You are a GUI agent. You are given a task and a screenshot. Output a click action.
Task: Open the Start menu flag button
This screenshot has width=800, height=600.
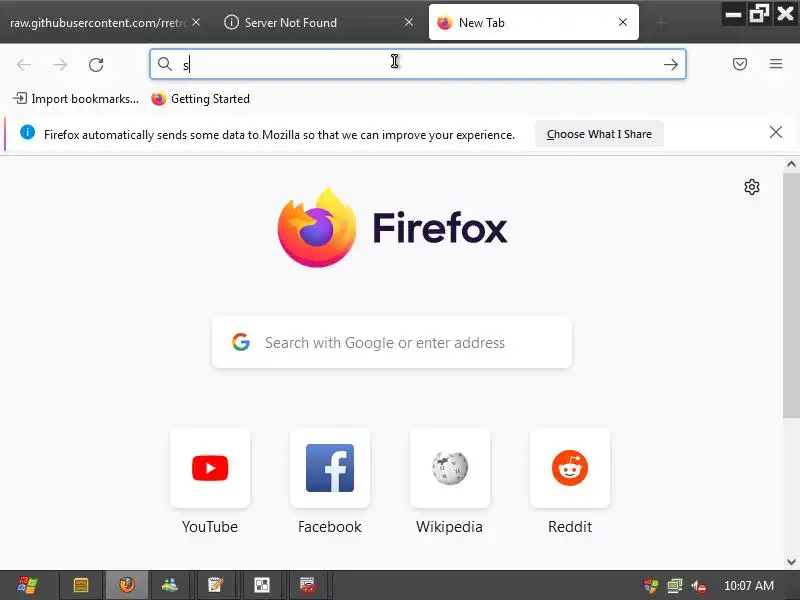27,585
